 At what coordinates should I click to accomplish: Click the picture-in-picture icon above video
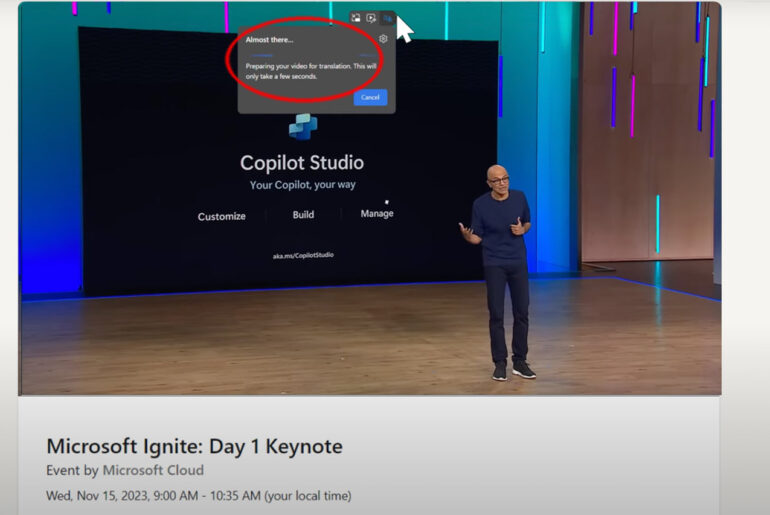[x=356, y=18]
